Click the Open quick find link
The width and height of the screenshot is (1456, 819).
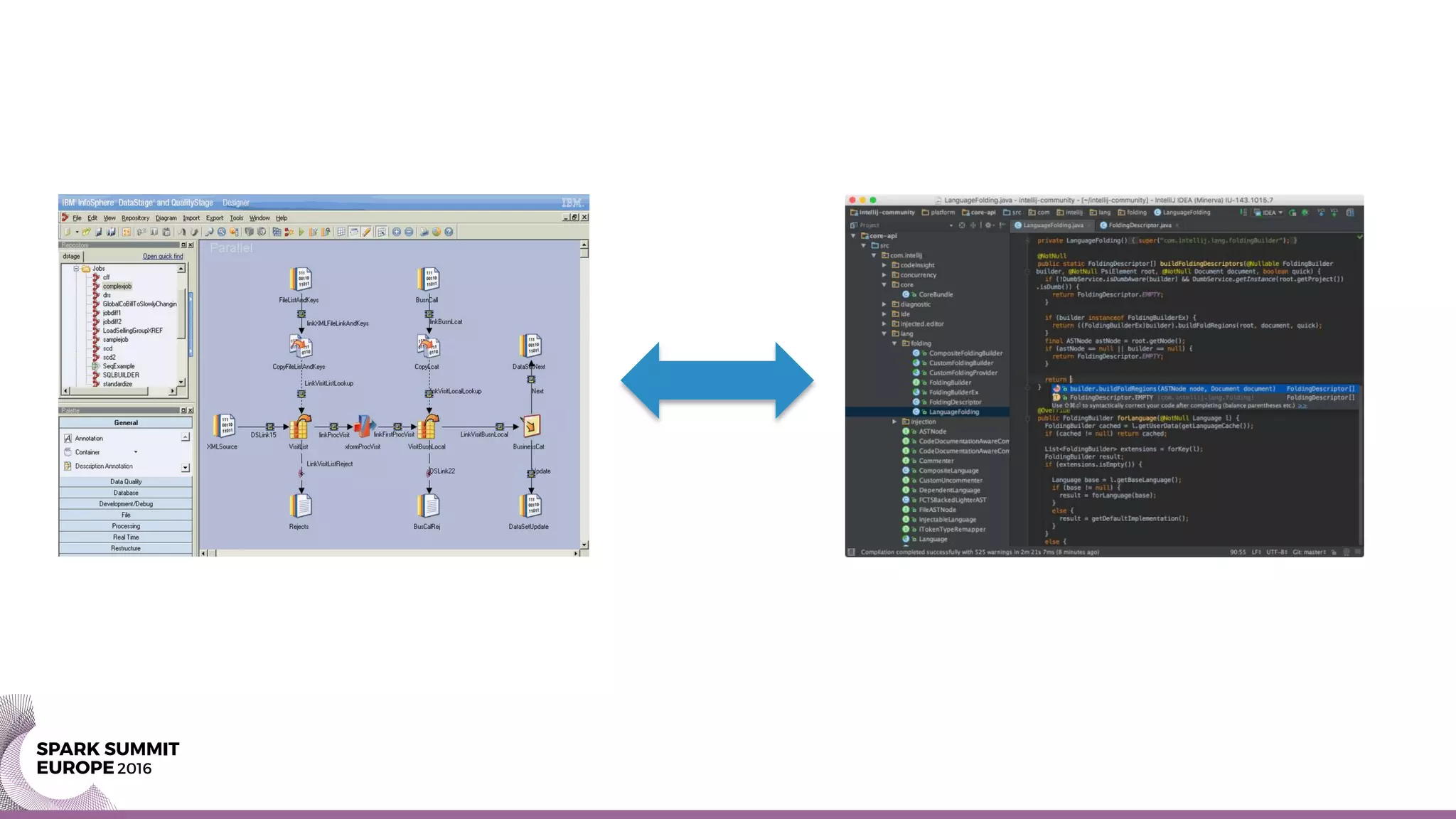point(163,257)
